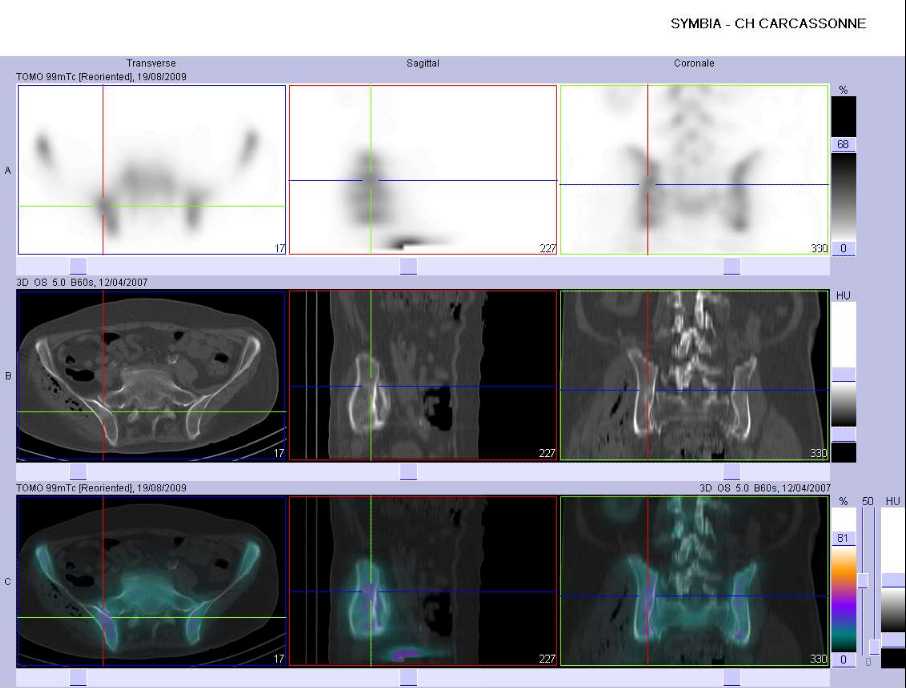This screenshot has height=688, width=906.
Task: Click the Coronale column heading
Action: click(694, 63)
